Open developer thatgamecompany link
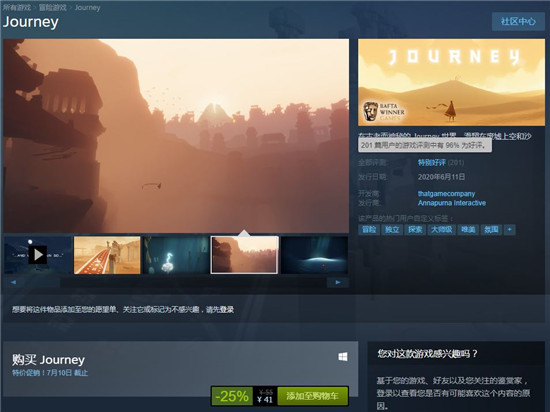 (446, 194)
